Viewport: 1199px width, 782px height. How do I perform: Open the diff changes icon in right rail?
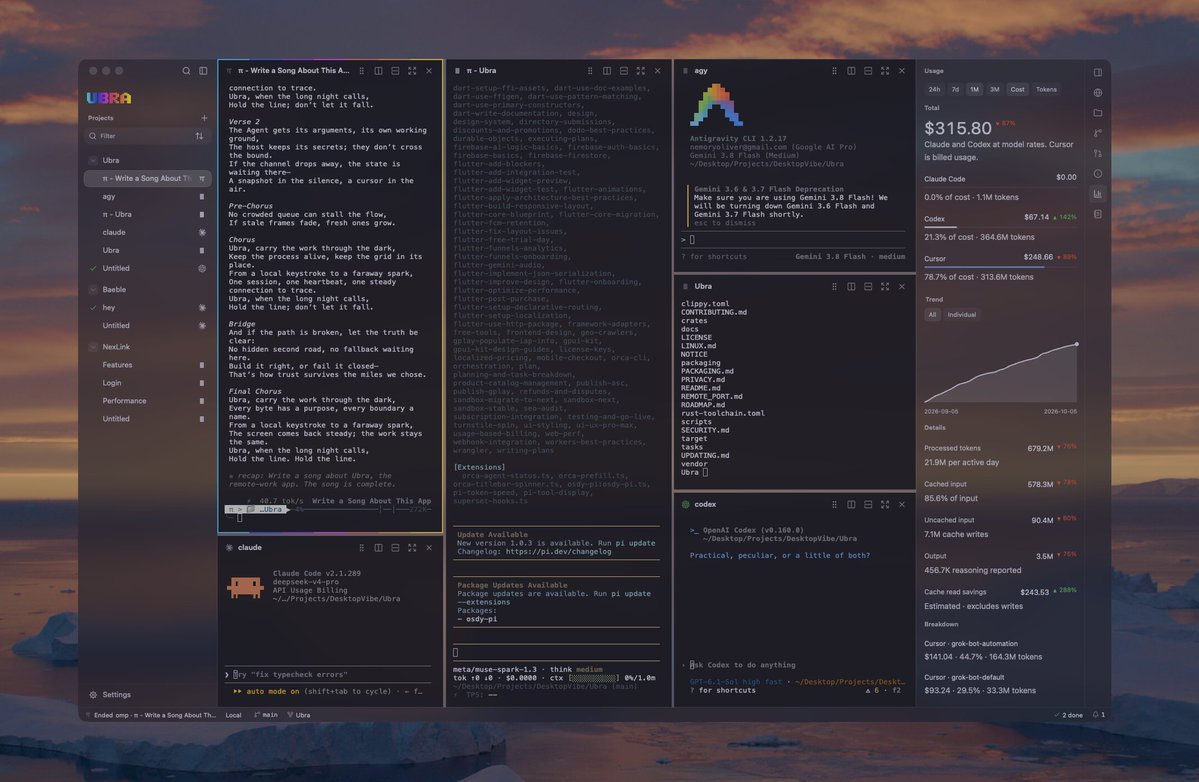[1098, 153]
